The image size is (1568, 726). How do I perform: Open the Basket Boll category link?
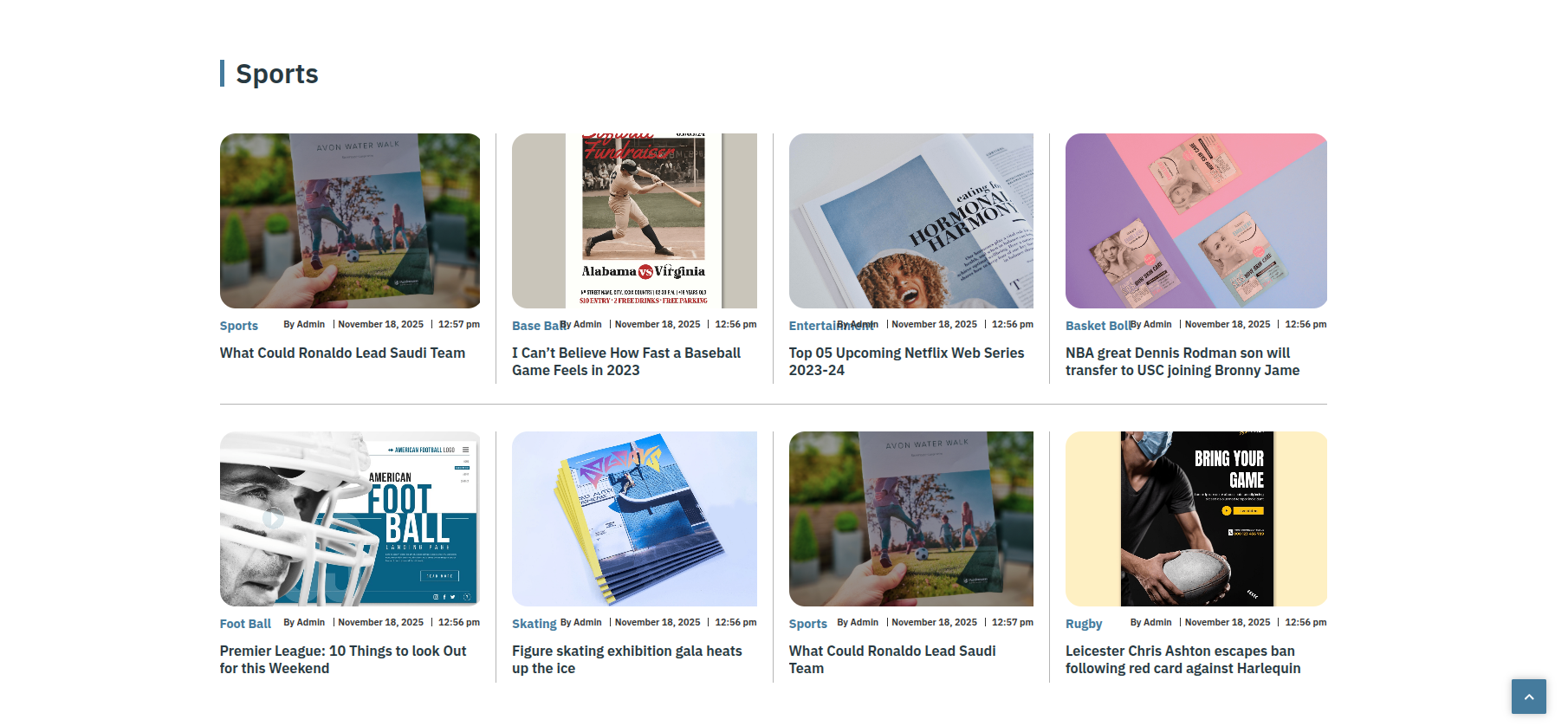1094,327
